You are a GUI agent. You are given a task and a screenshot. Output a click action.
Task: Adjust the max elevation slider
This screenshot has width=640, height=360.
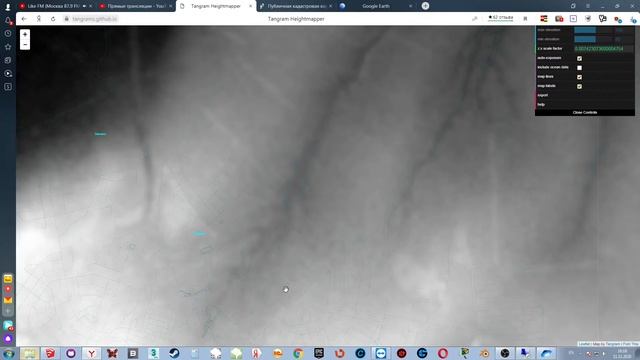coord(593,30)
